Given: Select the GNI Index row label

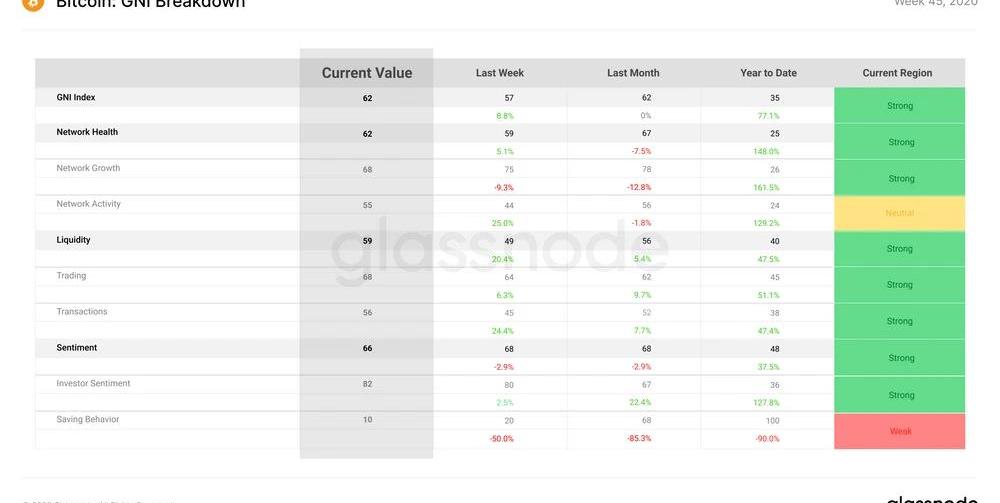Looking at the screenshot, I should pyautogui.click(x=76, y=98).
